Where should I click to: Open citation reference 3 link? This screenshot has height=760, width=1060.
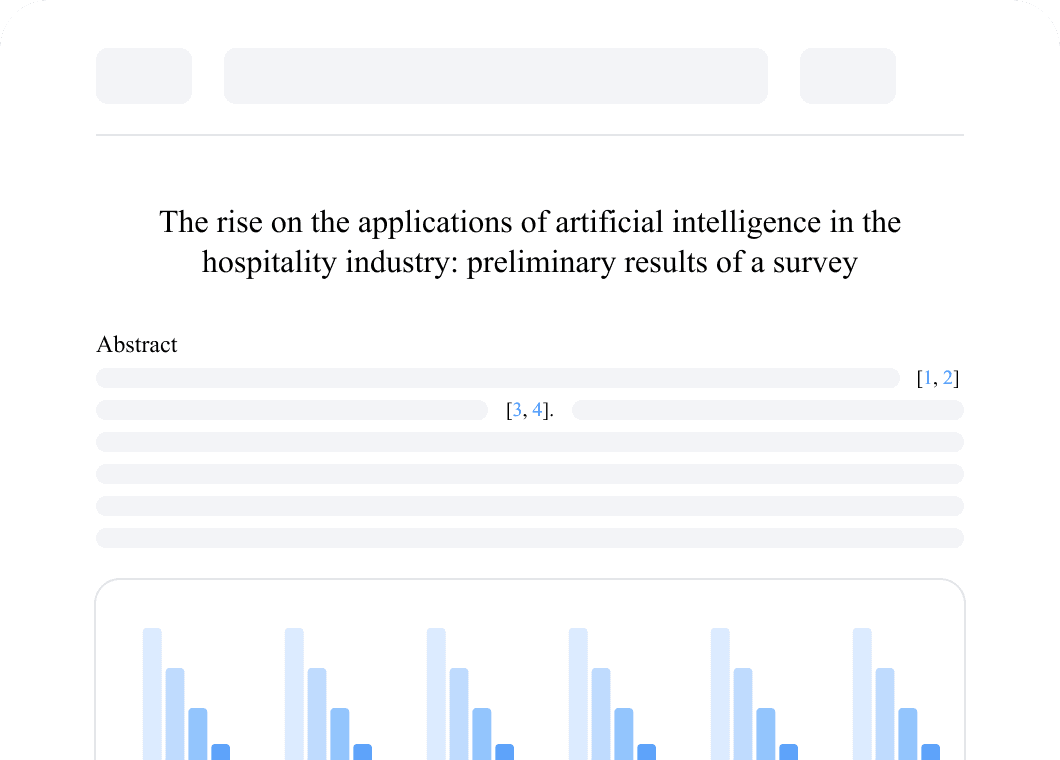517,410
